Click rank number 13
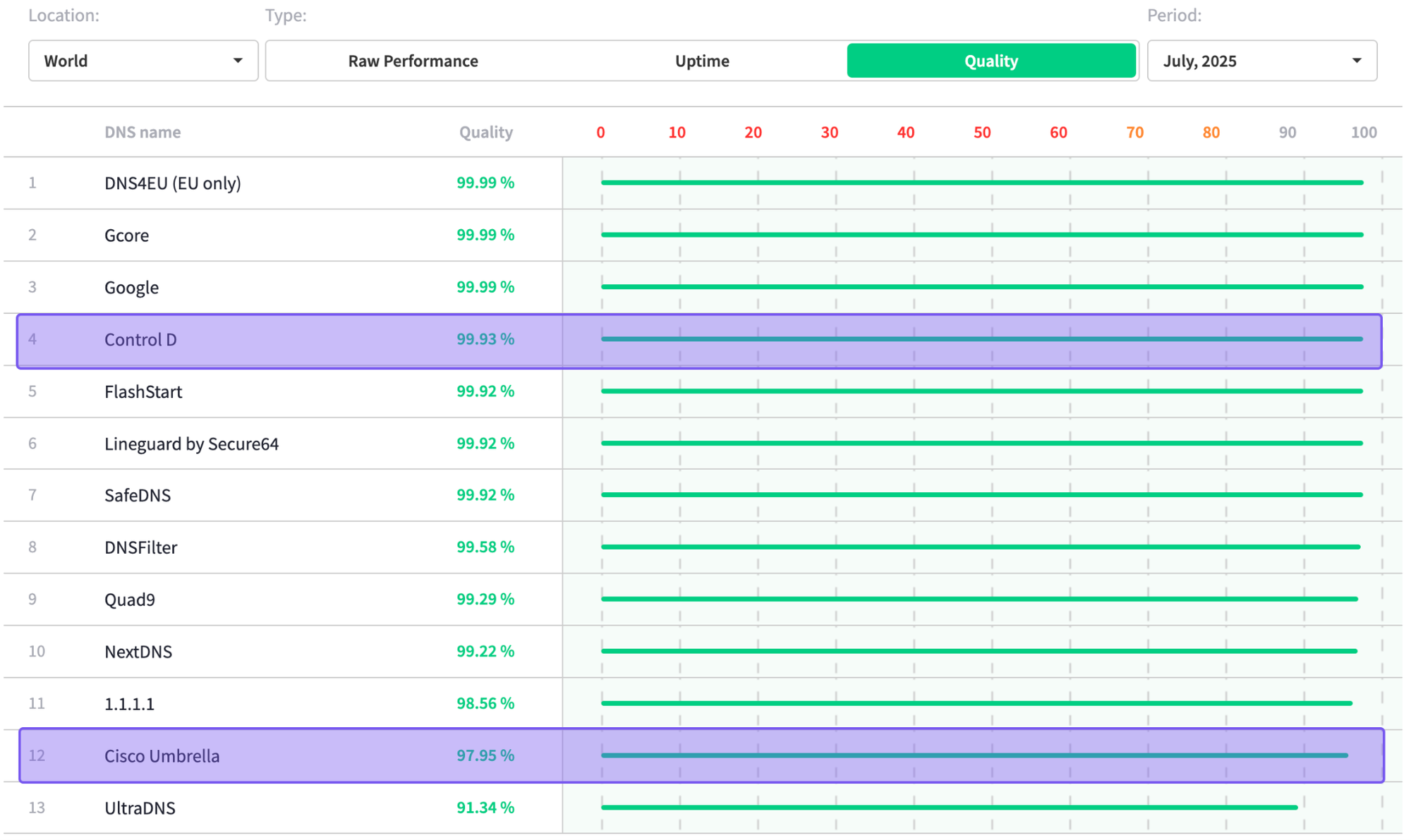The width and height of the screenshot is (1411, 840). coord(37,808)
